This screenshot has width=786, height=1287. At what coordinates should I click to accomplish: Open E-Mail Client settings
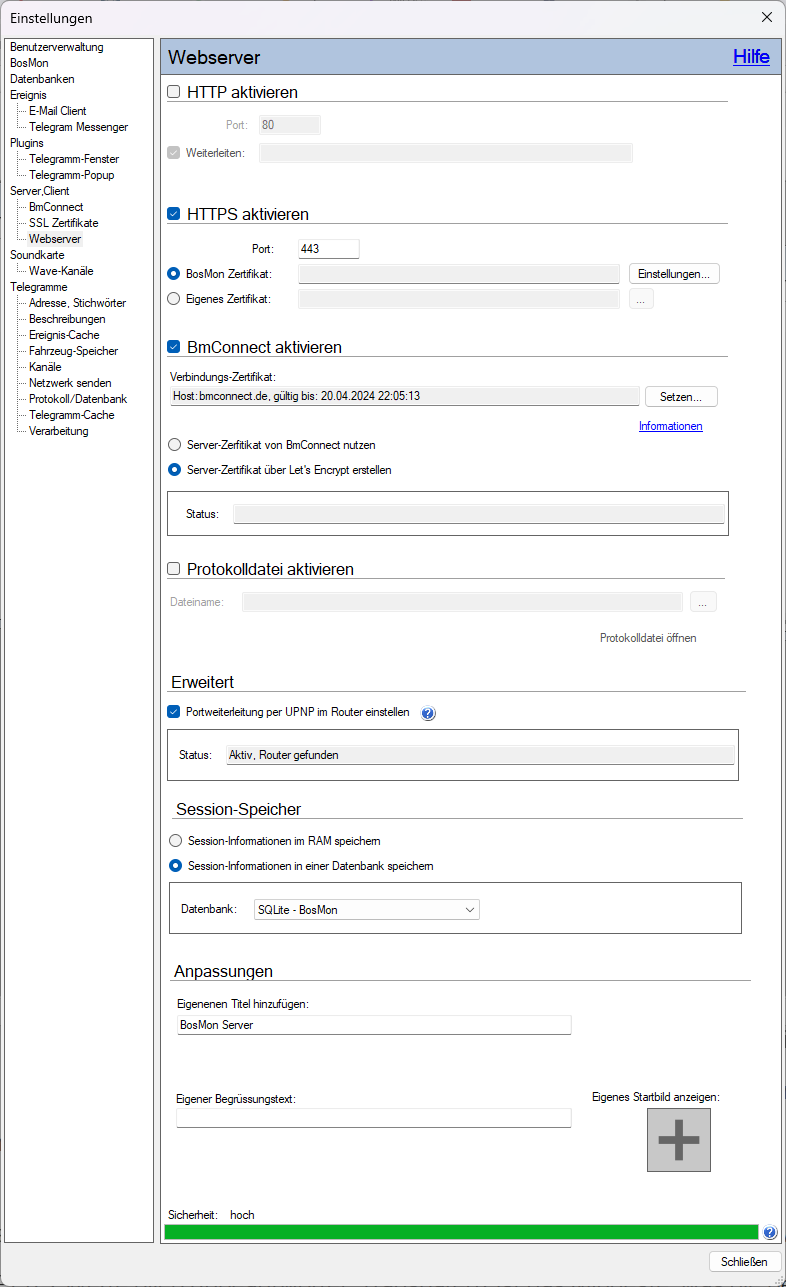(x=58, y=111)
